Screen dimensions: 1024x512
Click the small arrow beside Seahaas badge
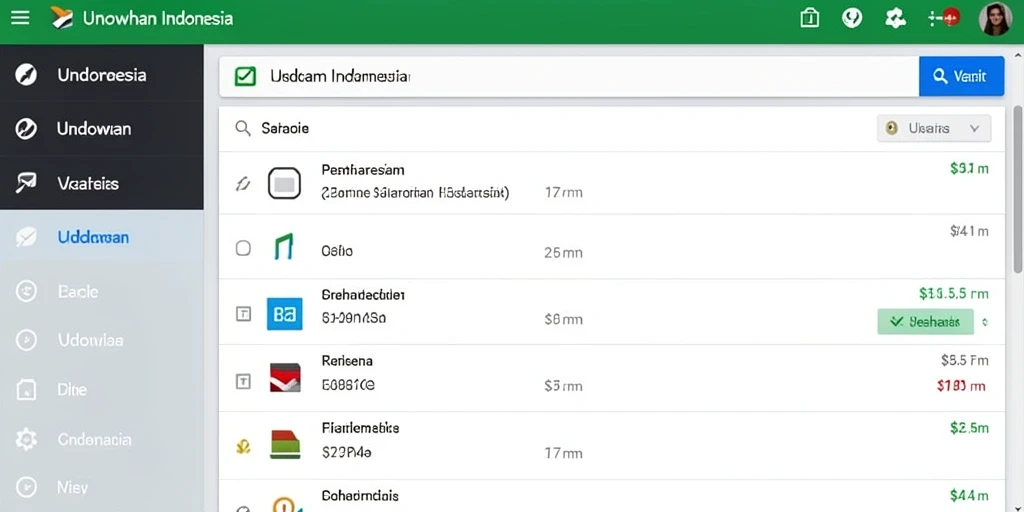click(x=985, y=322)
